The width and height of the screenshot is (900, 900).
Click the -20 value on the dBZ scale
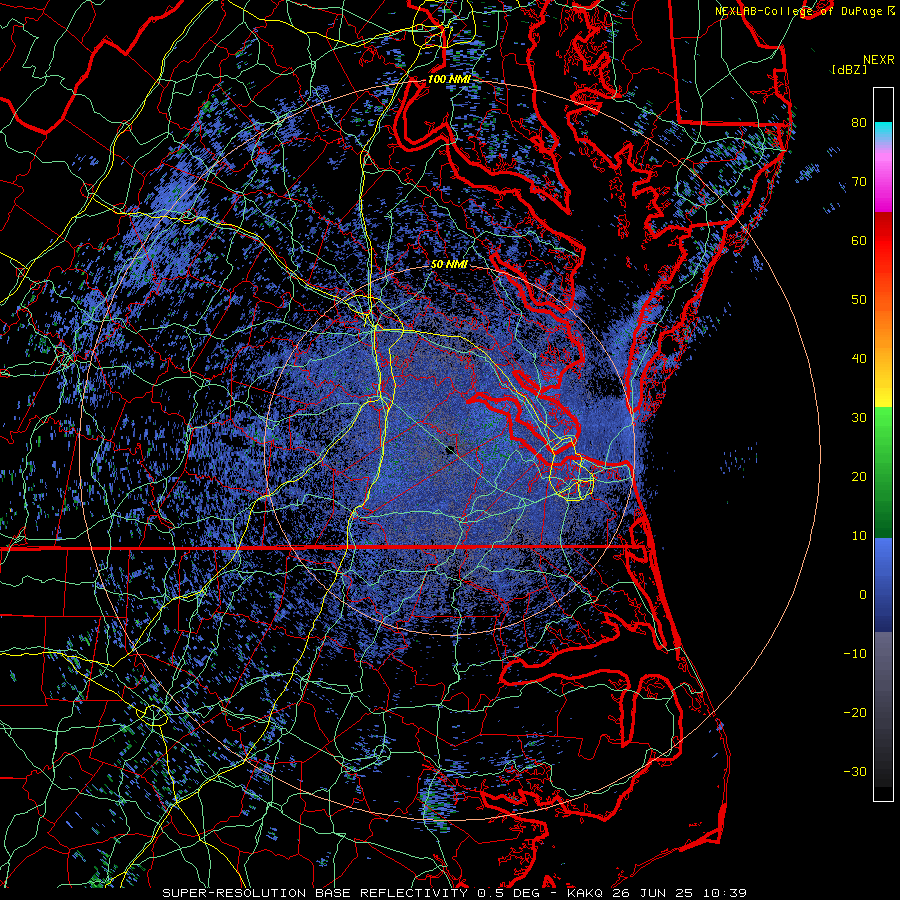tap(855, 713)
